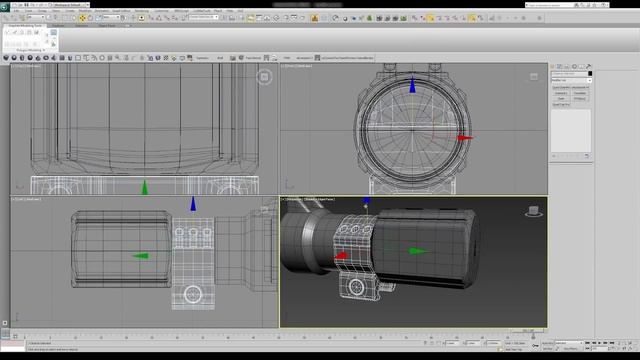Click the highlighted Graphite Modeling Tools ribbon icon
This screenshot has height=360, width=640.
[x=250, y=18]
